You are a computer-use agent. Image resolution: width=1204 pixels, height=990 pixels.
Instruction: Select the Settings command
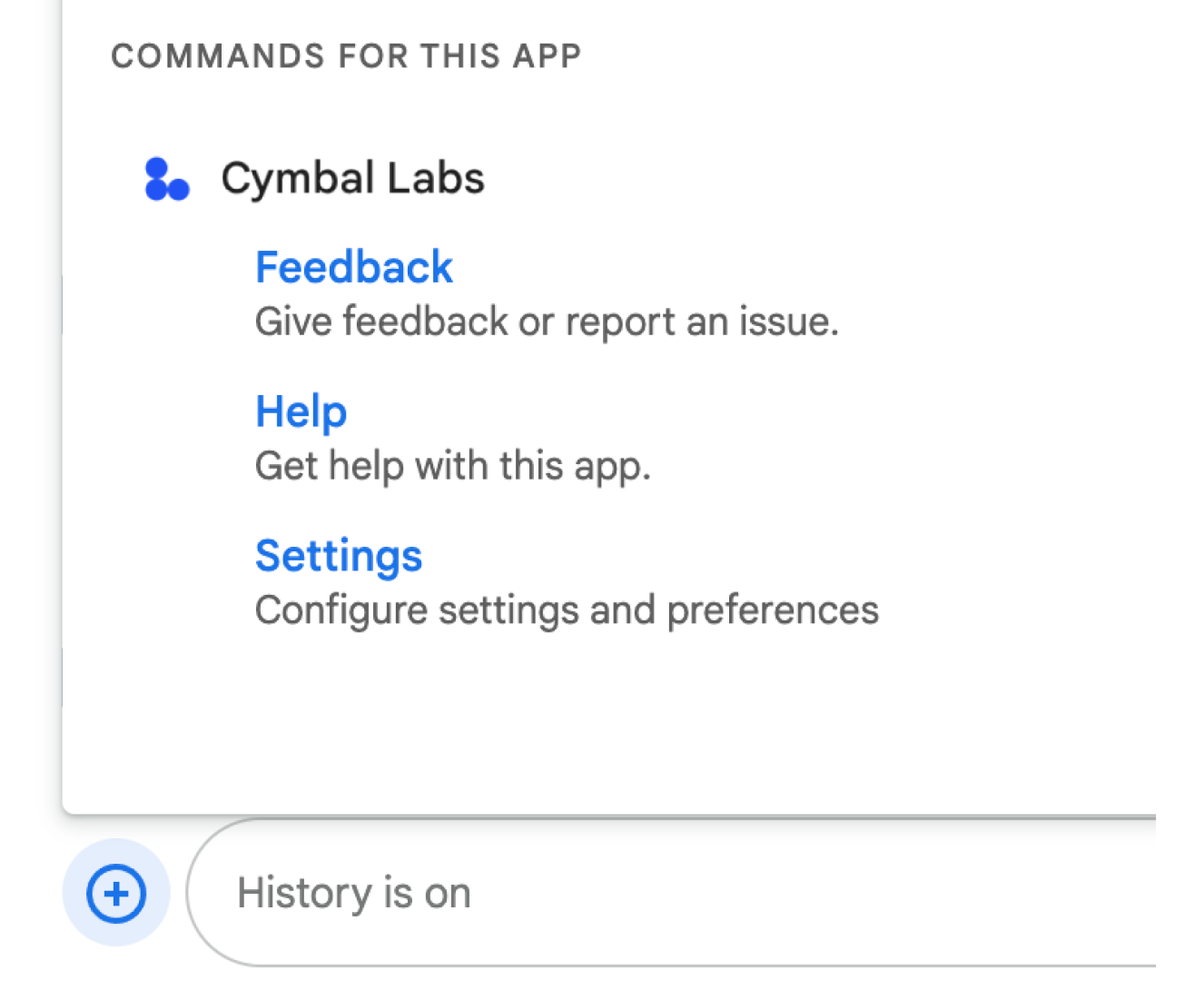click(338, 556)
